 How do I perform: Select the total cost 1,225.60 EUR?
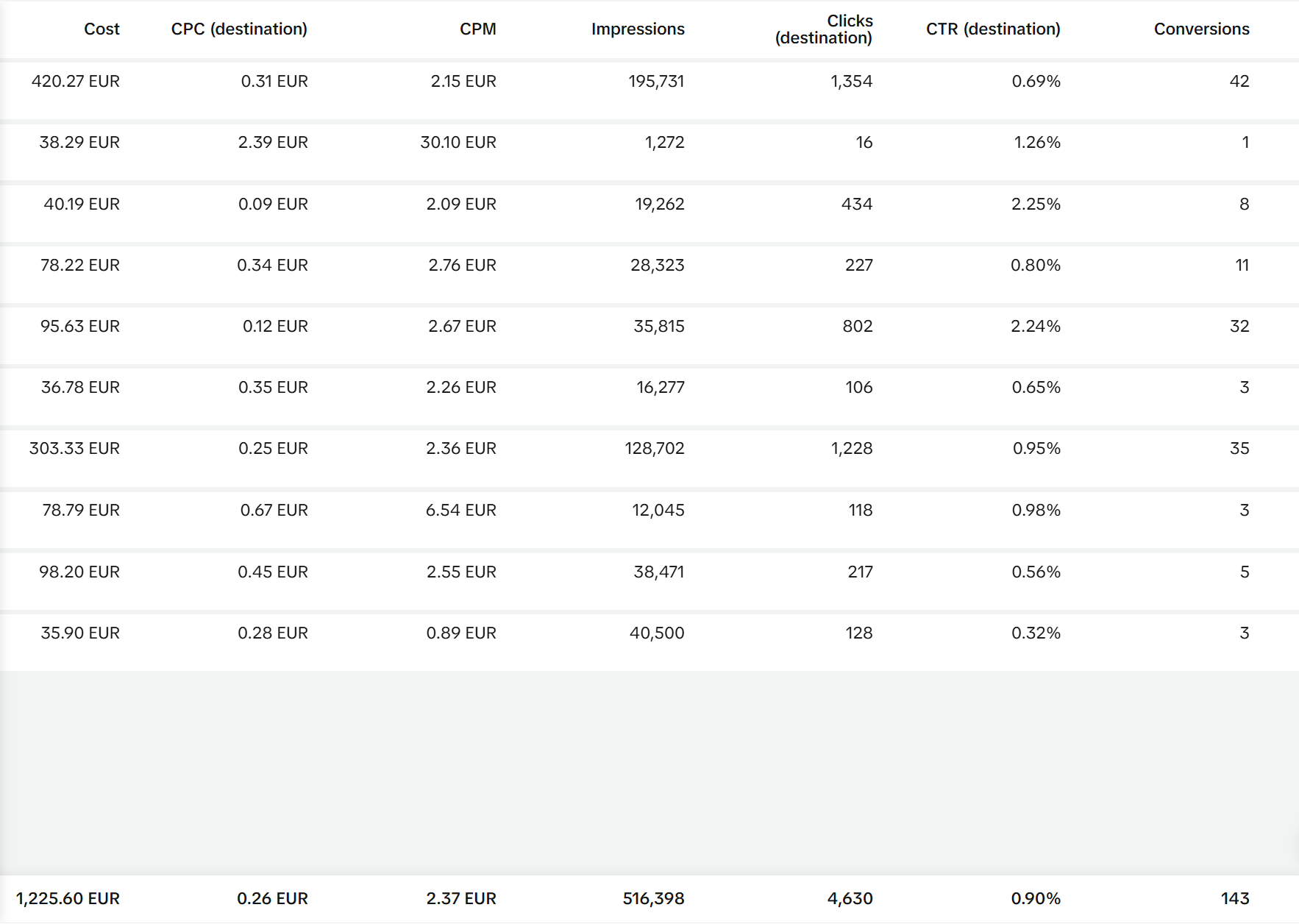68,899
